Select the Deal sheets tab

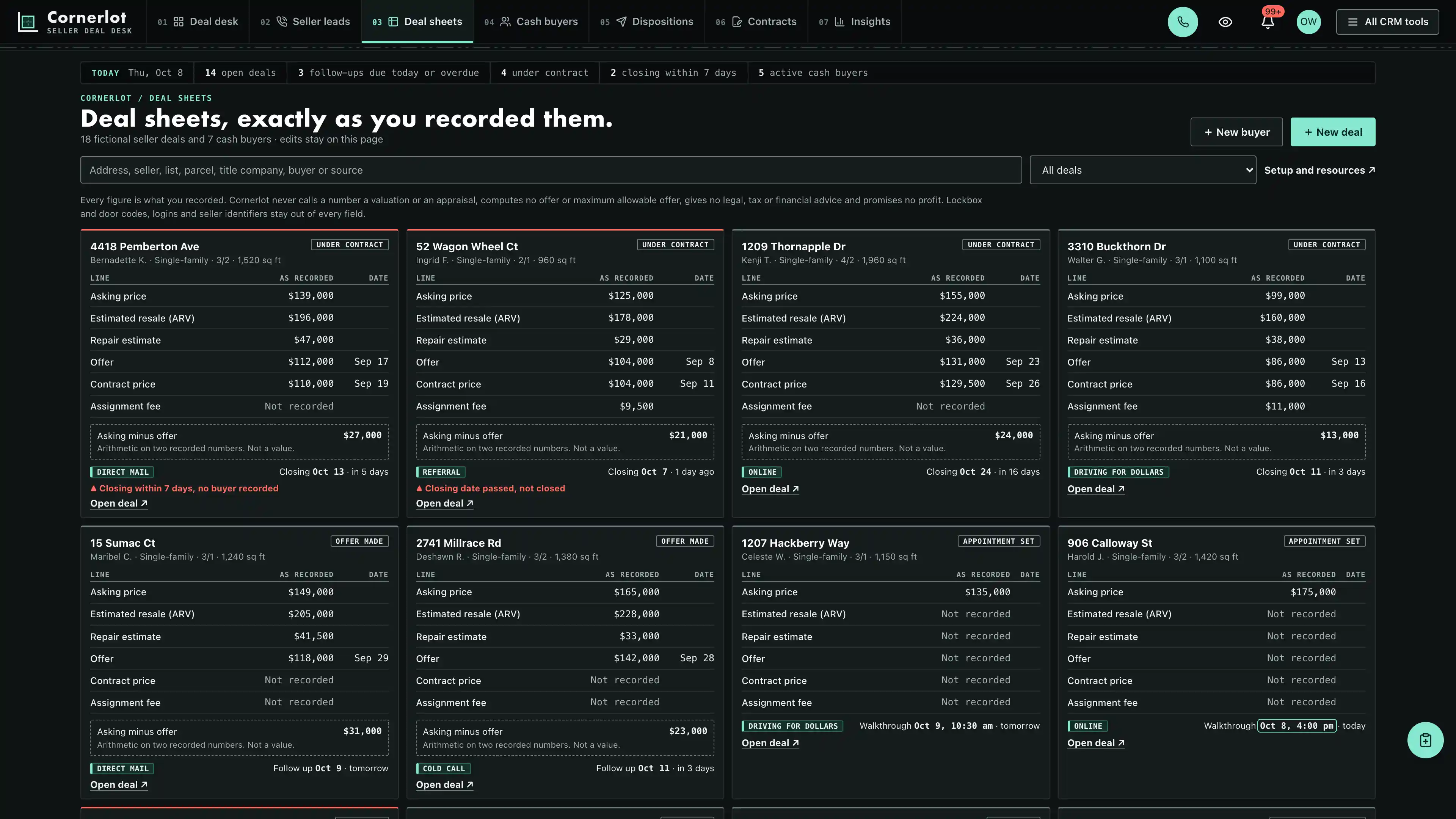click(x=417, y=22)
